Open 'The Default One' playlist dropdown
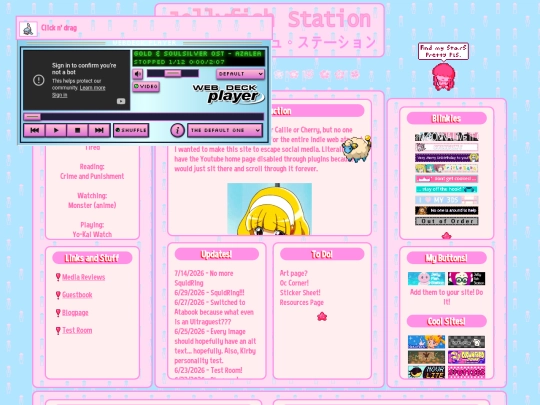The height and width of the screenshot is (405, 540). 225,130
